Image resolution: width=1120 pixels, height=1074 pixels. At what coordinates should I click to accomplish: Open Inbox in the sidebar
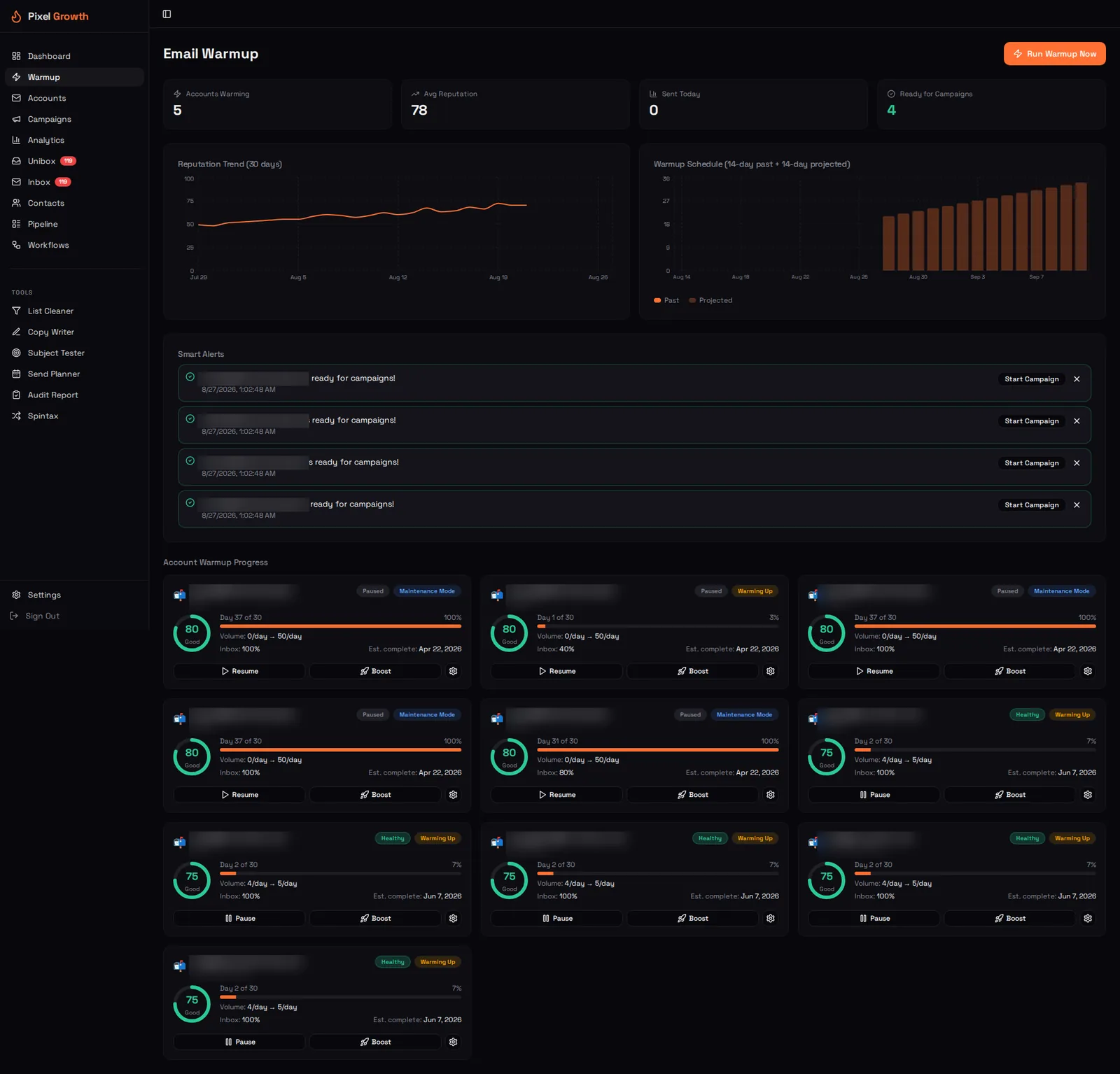point(74,182)
